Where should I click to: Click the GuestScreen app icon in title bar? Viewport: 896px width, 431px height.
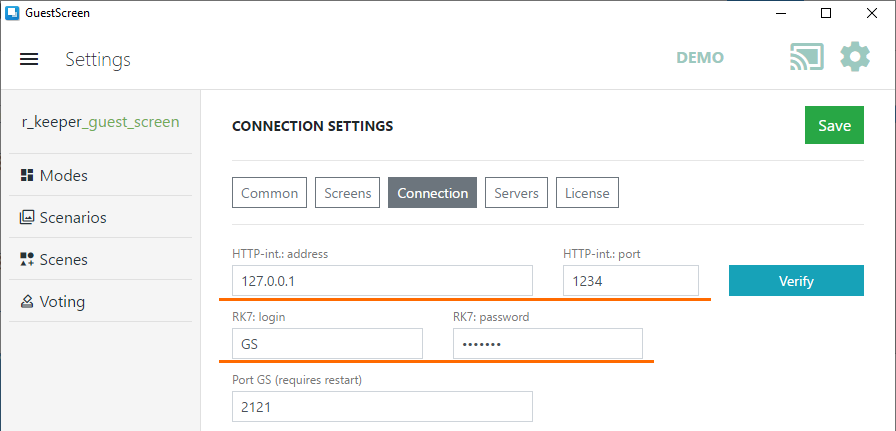pos(12,13)
